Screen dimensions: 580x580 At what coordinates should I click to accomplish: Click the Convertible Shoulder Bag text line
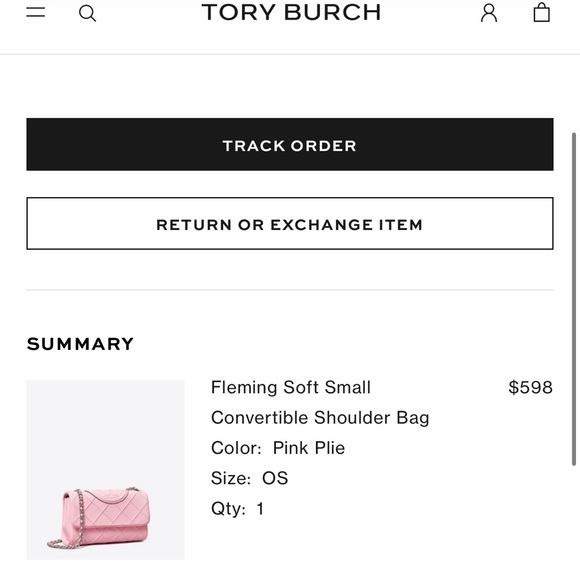click(320, 418)
